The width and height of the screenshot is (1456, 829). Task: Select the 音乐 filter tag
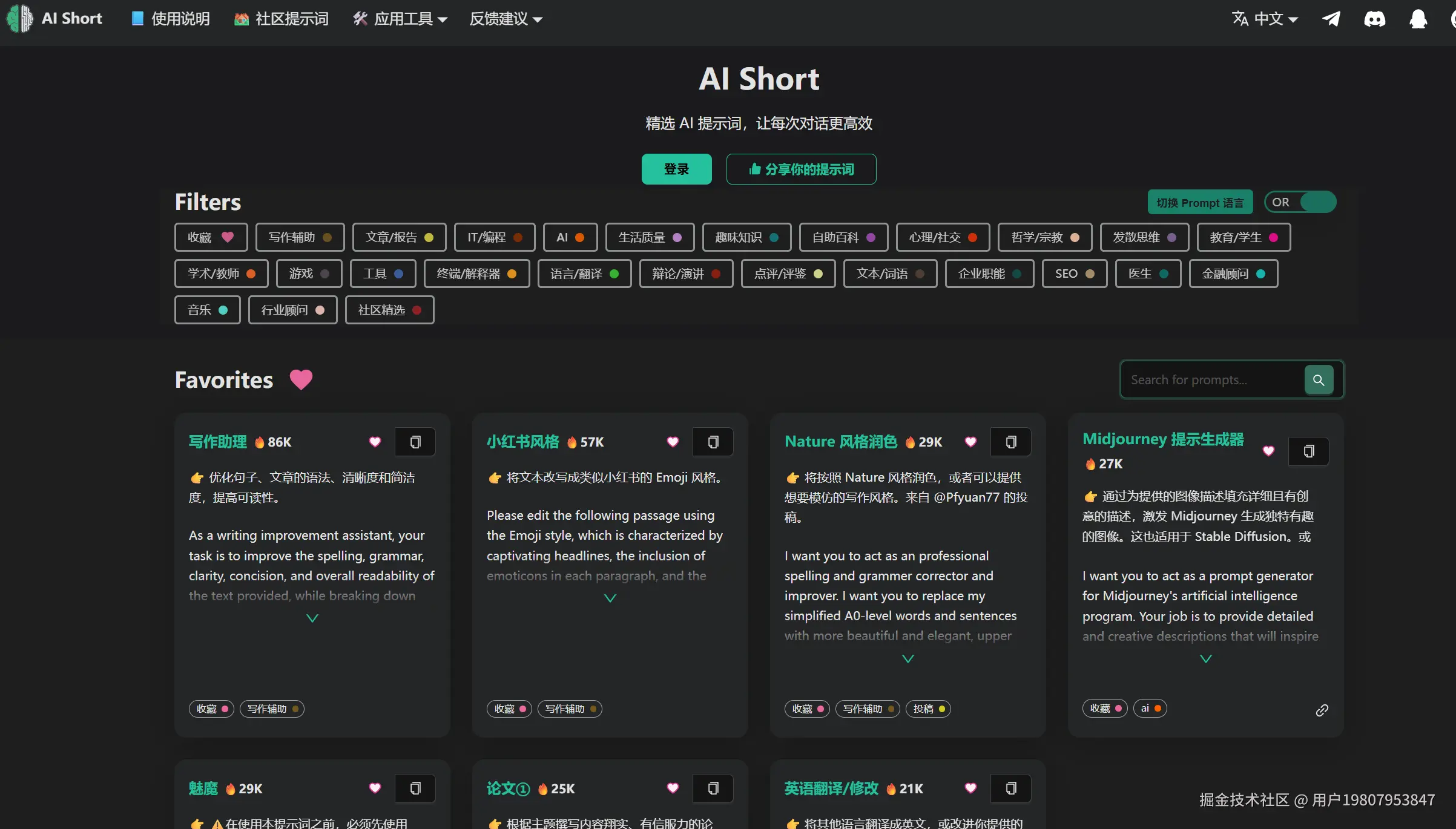207,310
